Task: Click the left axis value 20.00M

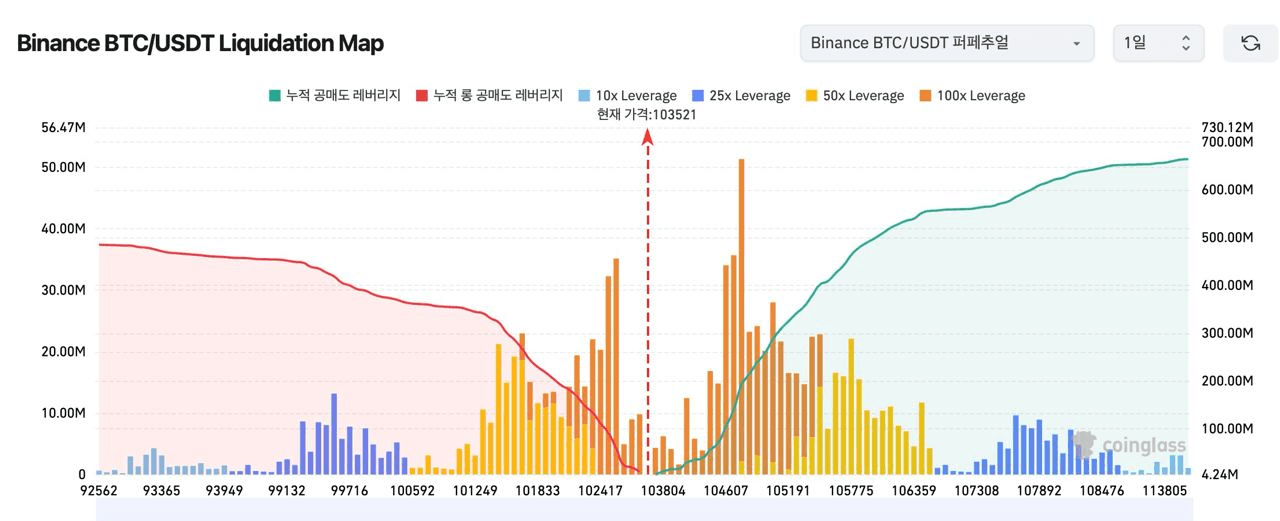Action: point(63,351)
